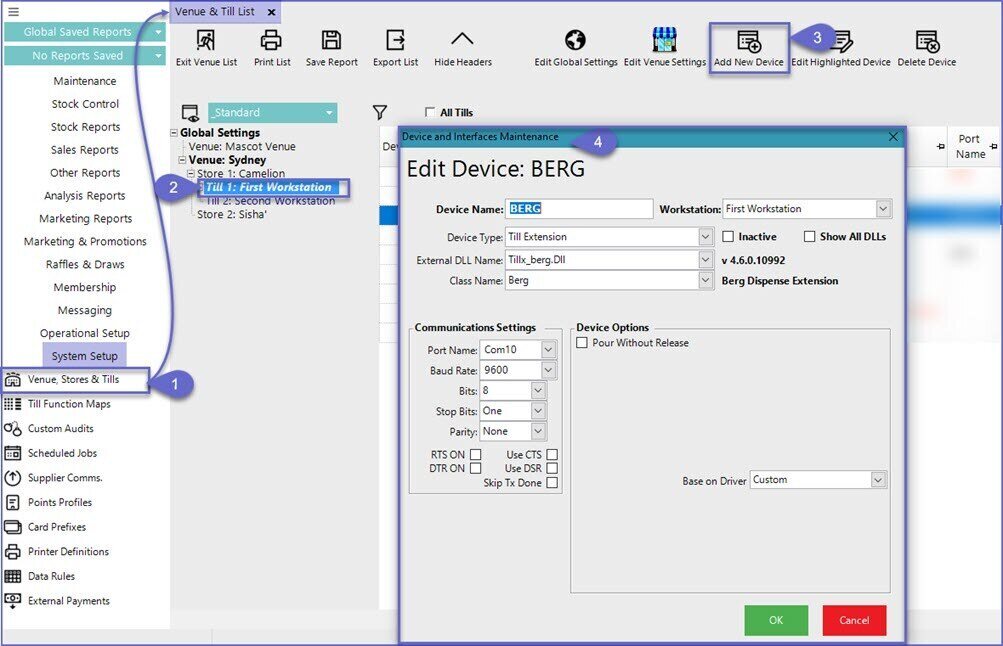Expand the Device Type combo box
Viewport: 1003px width, 646px height.
point(706,237)
